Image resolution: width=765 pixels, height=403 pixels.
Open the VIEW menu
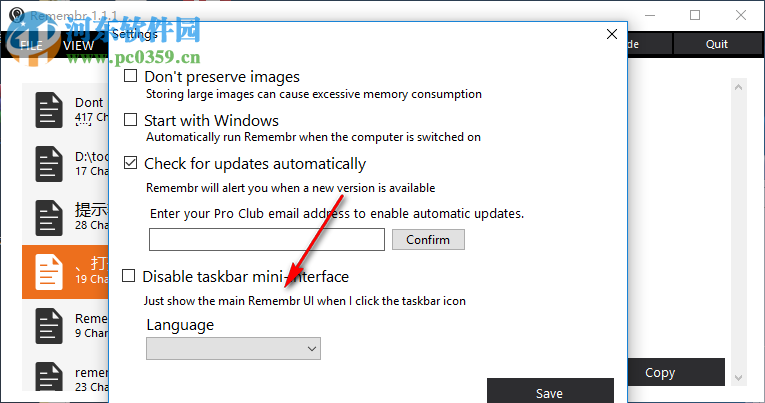[78, 45]
